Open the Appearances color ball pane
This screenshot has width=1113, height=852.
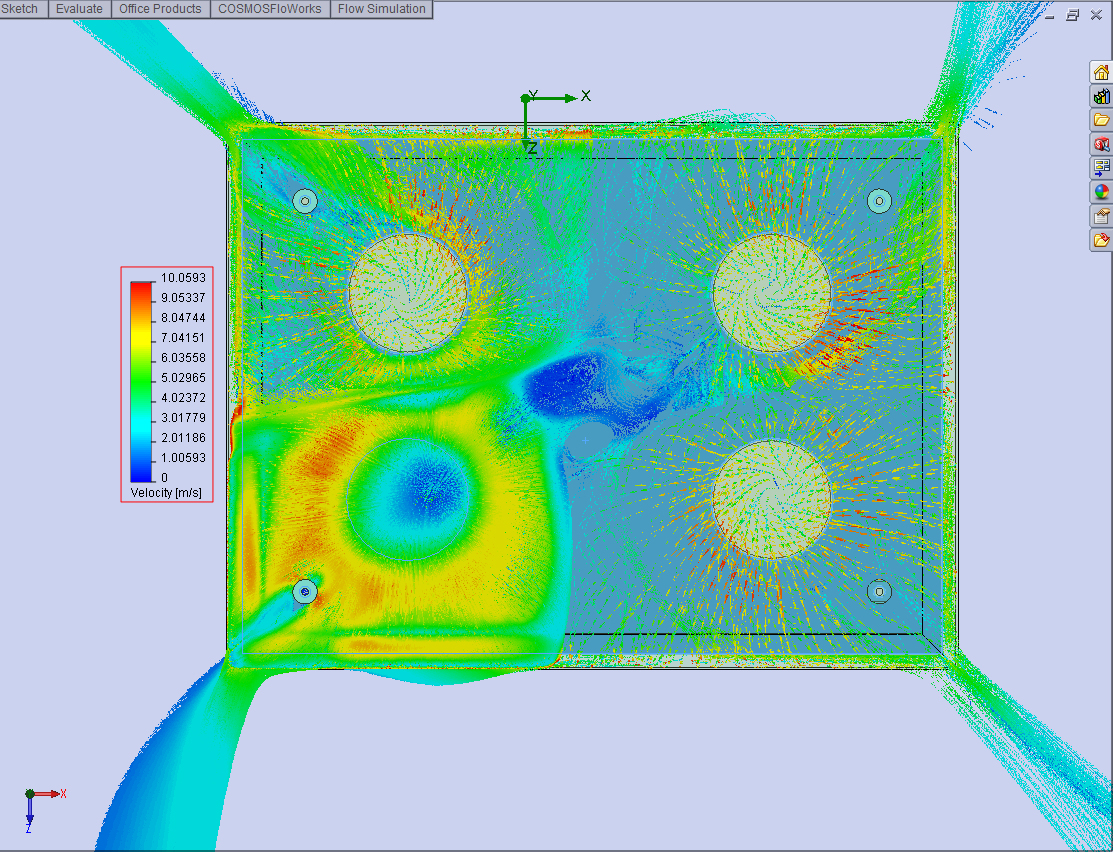pos(1101,192)
